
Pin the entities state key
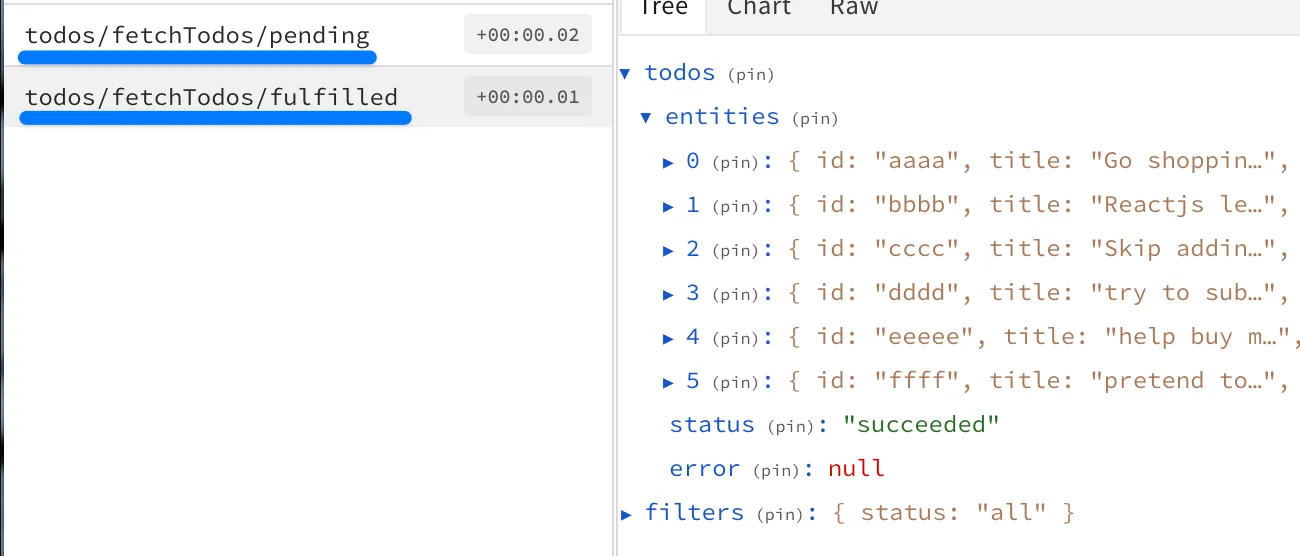[814, 119]
